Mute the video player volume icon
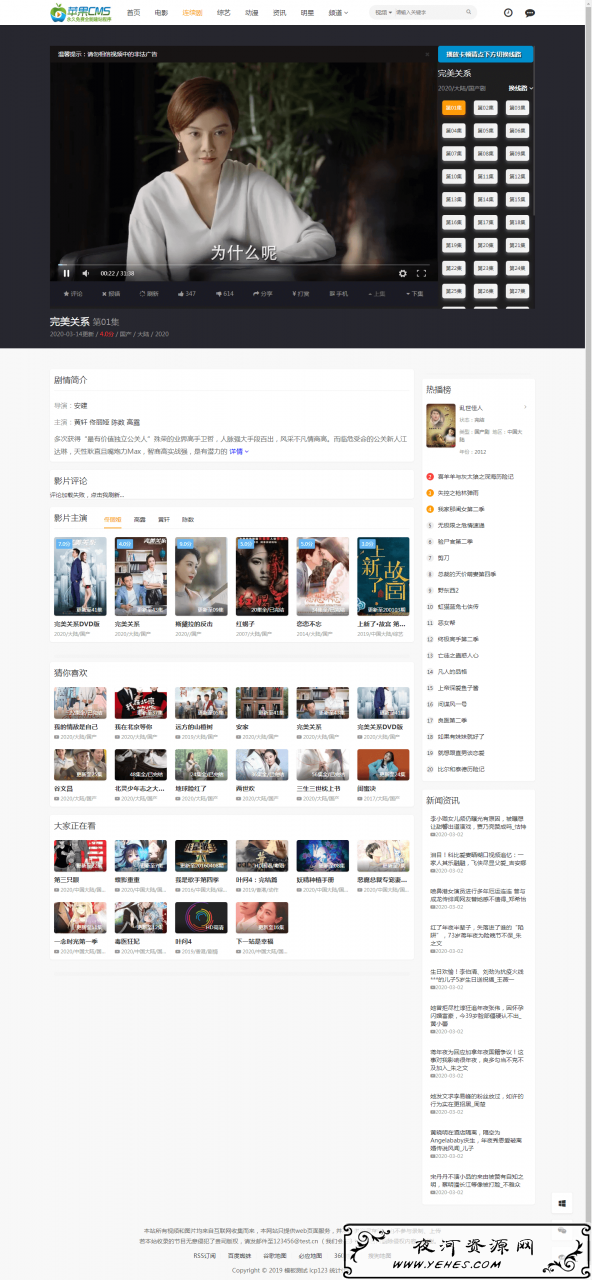Viewport: 592px width, 1280px height. [x=85, y=273]
